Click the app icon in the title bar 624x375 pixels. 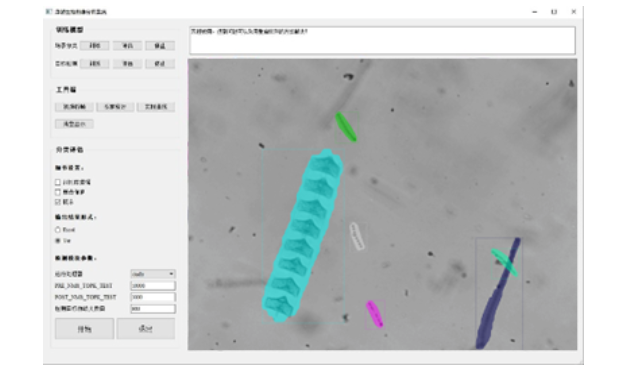tap(49, 12)
